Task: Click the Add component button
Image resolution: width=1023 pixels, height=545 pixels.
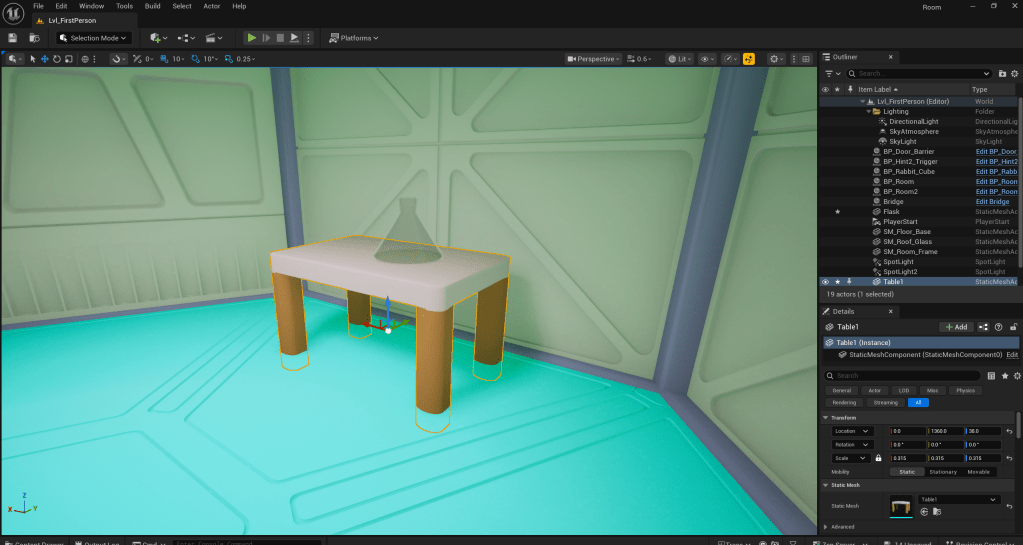Action: (x=956, y=327)
